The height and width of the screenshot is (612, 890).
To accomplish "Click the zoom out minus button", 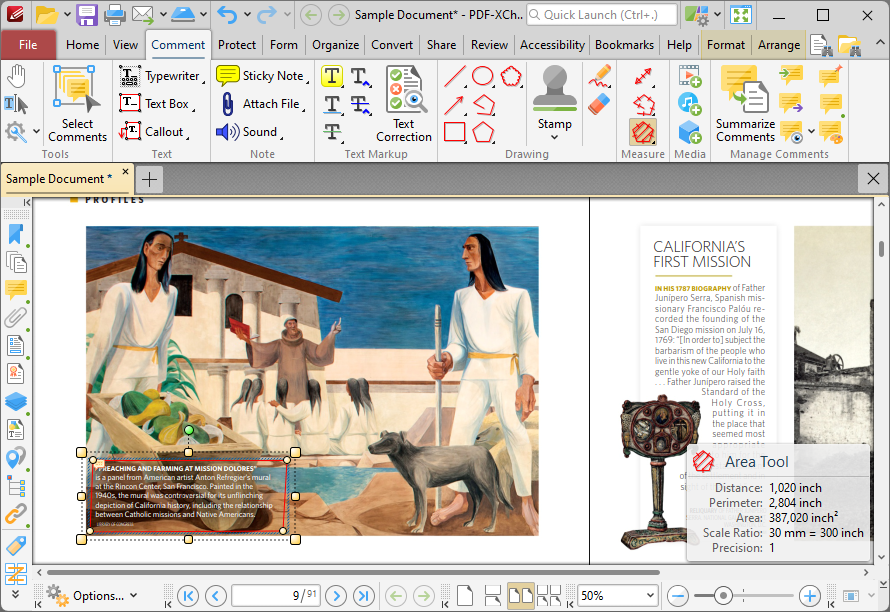I will (x=678, y=596).
